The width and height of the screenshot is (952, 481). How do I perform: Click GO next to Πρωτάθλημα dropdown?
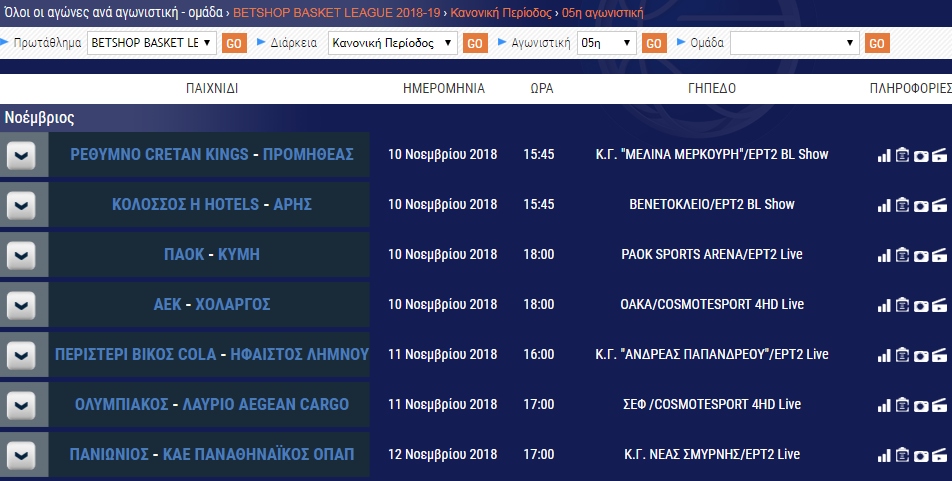234,43
